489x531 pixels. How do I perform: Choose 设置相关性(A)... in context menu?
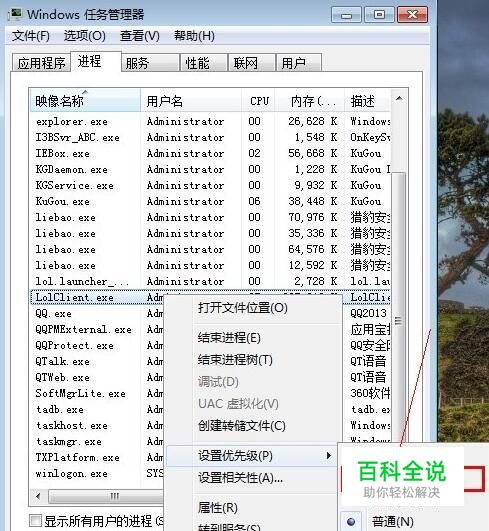[240, 478]
